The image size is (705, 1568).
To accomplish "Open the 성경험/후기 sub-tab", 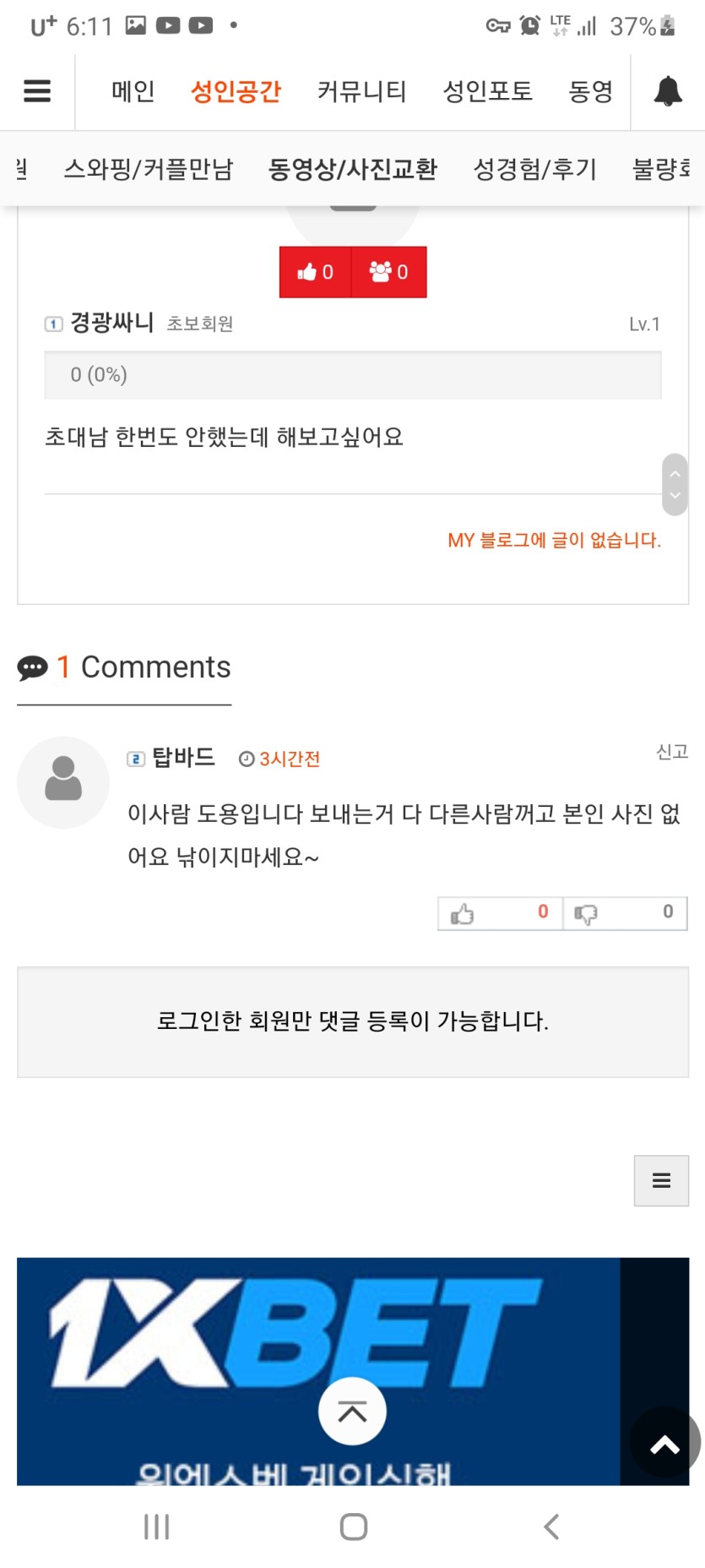I will [534, 169].
